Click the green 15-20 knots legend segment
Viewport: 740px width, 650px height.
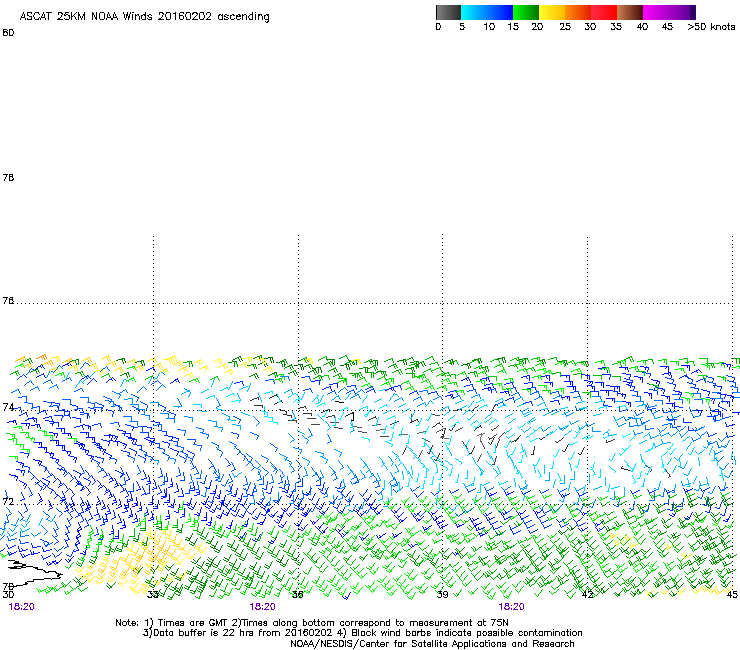526,12
